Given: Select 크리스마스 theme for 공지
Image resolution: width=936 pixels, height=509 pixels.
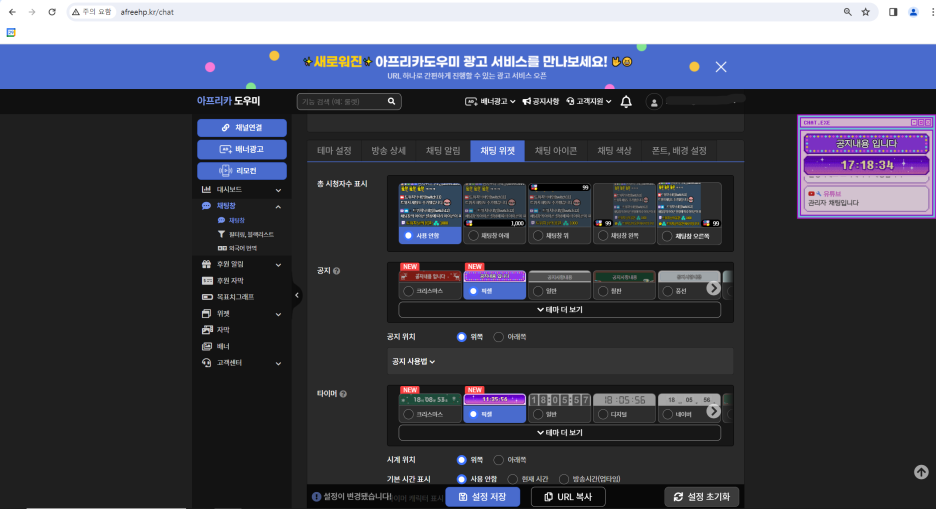Looking at the screenshot, I should coord(430,285).
